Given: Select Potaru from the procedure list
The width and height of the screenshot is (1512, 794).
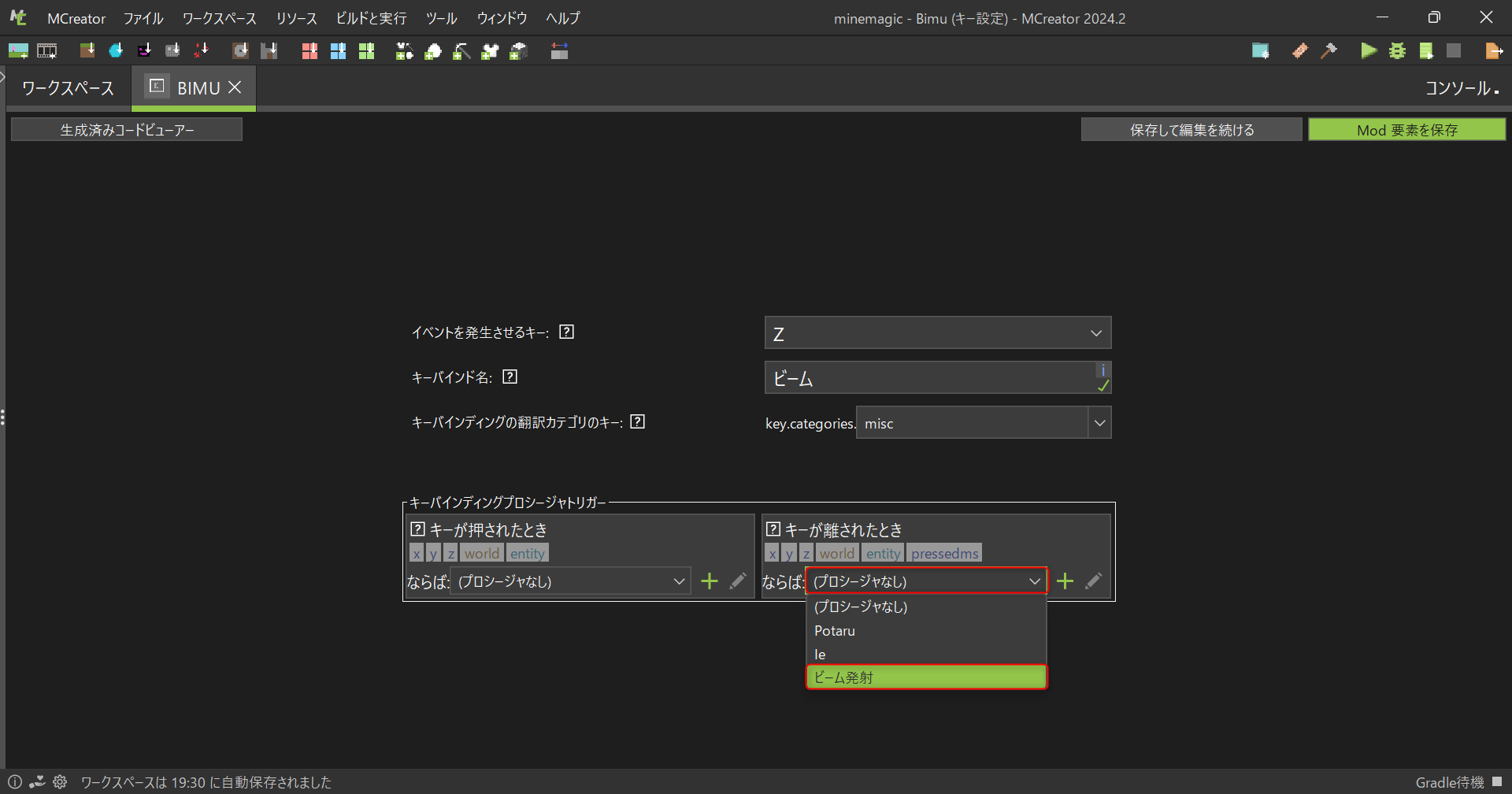Looking at the screenshot, I should point(926,630).
